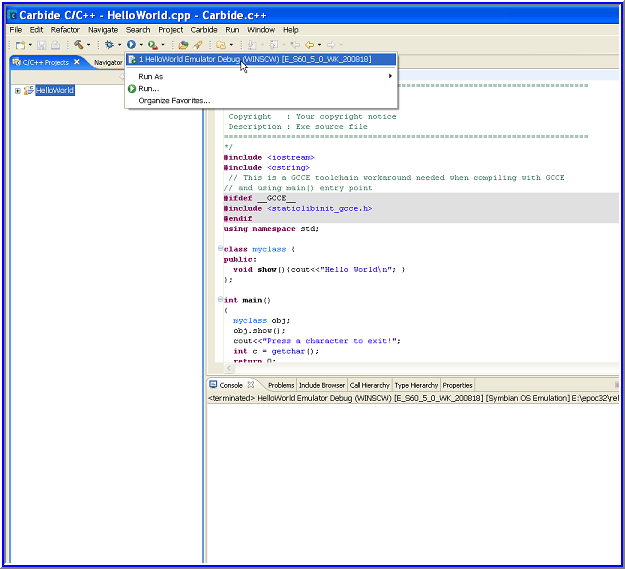Click the Build hammer icon
The image size is (625, 569).
(79, 44)
